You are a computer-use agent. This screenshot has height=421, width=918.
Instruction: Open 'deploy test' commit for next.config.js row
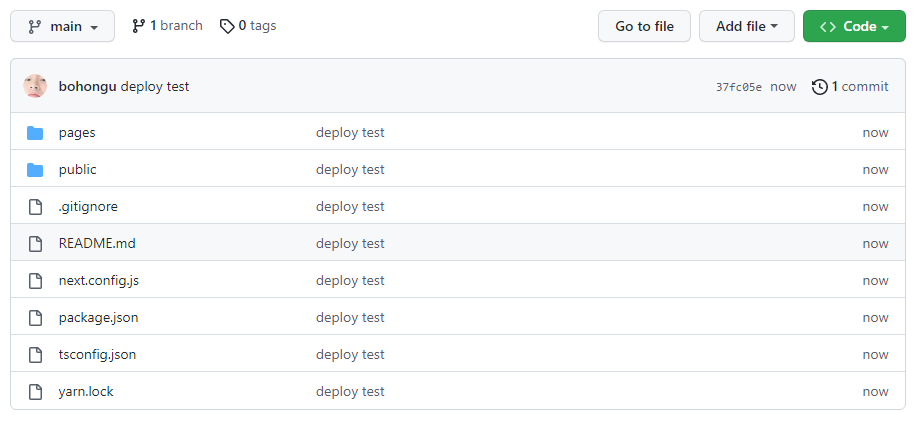coord(350,280)
